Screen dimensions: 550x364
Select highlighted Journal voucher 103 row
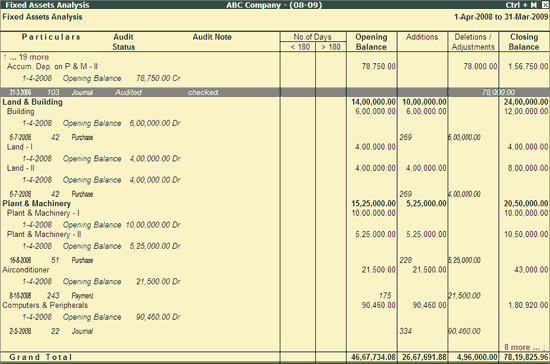point(275,92)
